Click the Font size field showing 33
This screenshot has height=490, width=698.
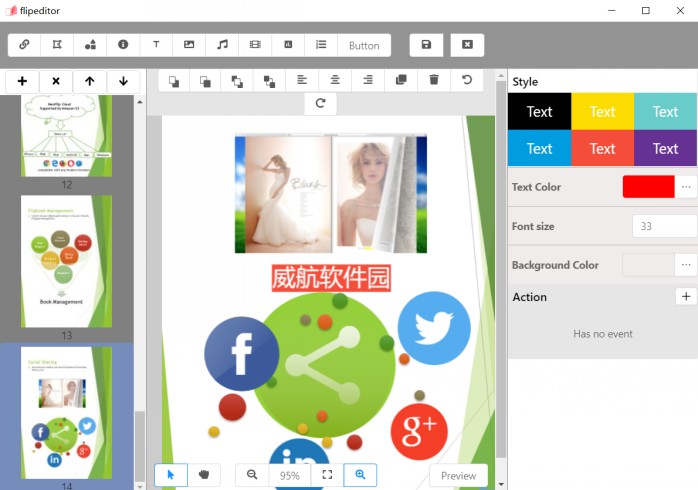point(665,226)
